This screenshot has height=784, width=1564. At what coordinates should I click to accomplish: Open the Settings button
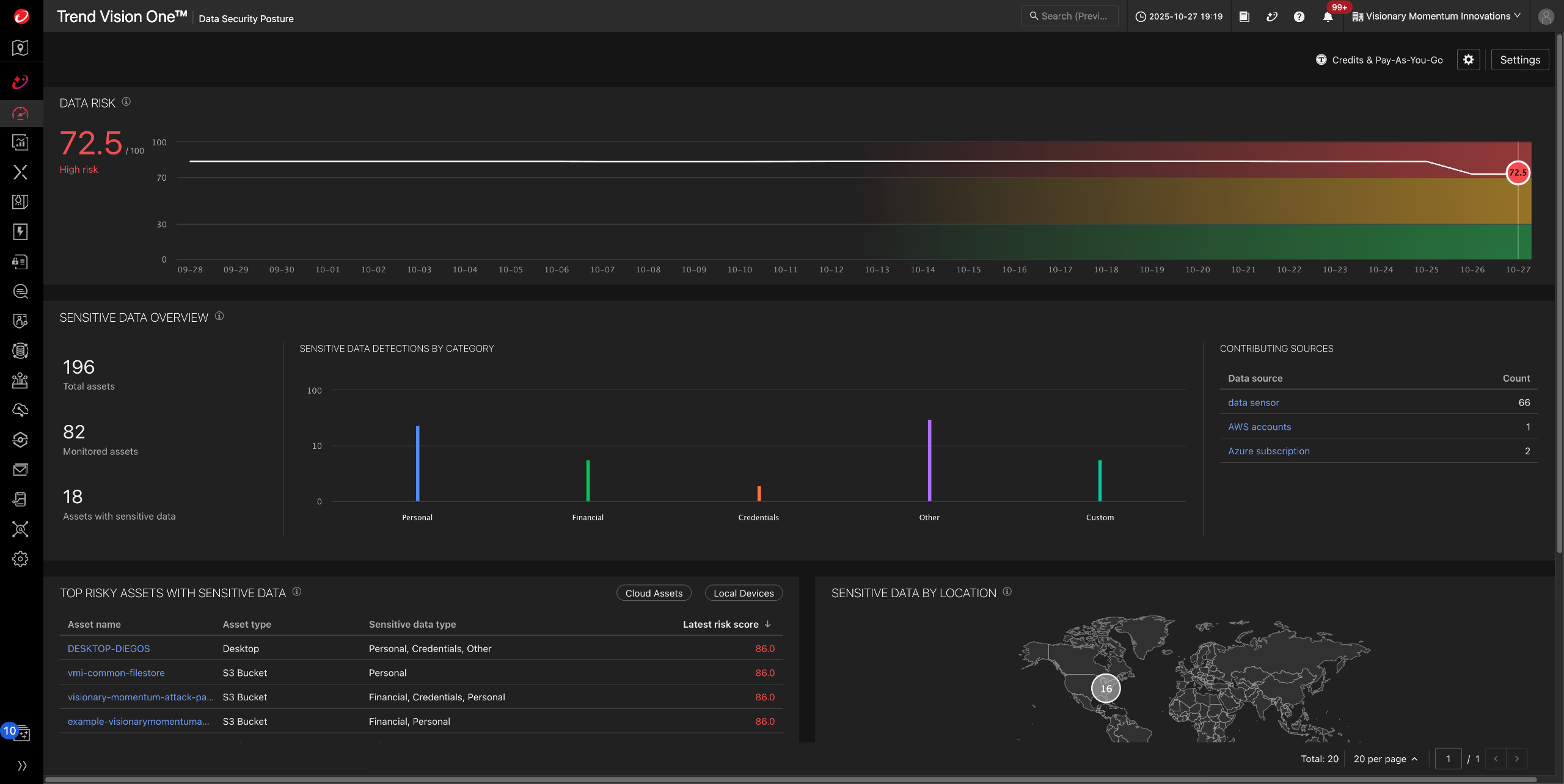click(1519, 59)
